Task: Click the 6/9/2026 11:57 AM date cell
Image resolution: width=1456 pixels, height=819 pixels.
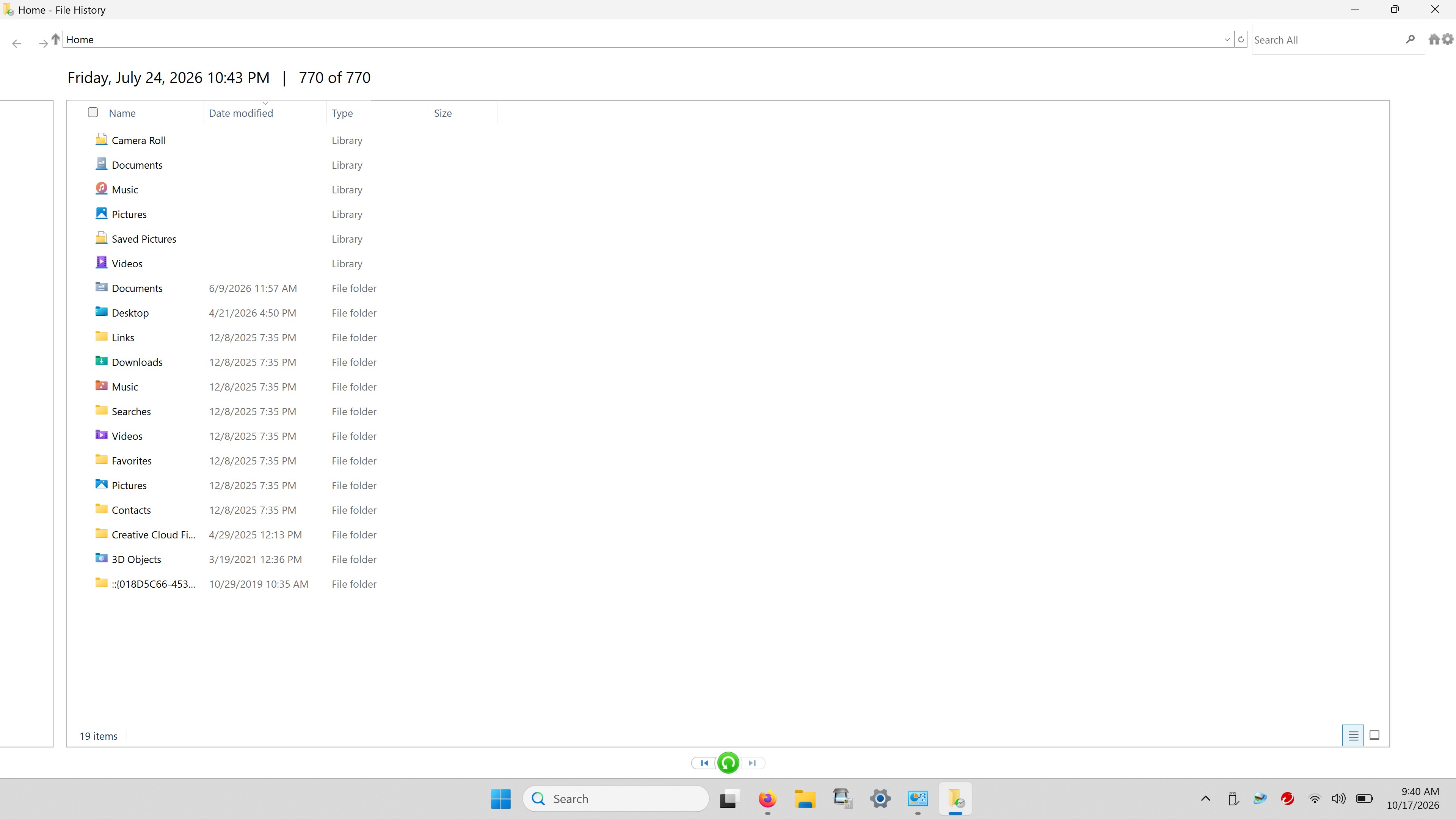Action: (x=253, y=288)
